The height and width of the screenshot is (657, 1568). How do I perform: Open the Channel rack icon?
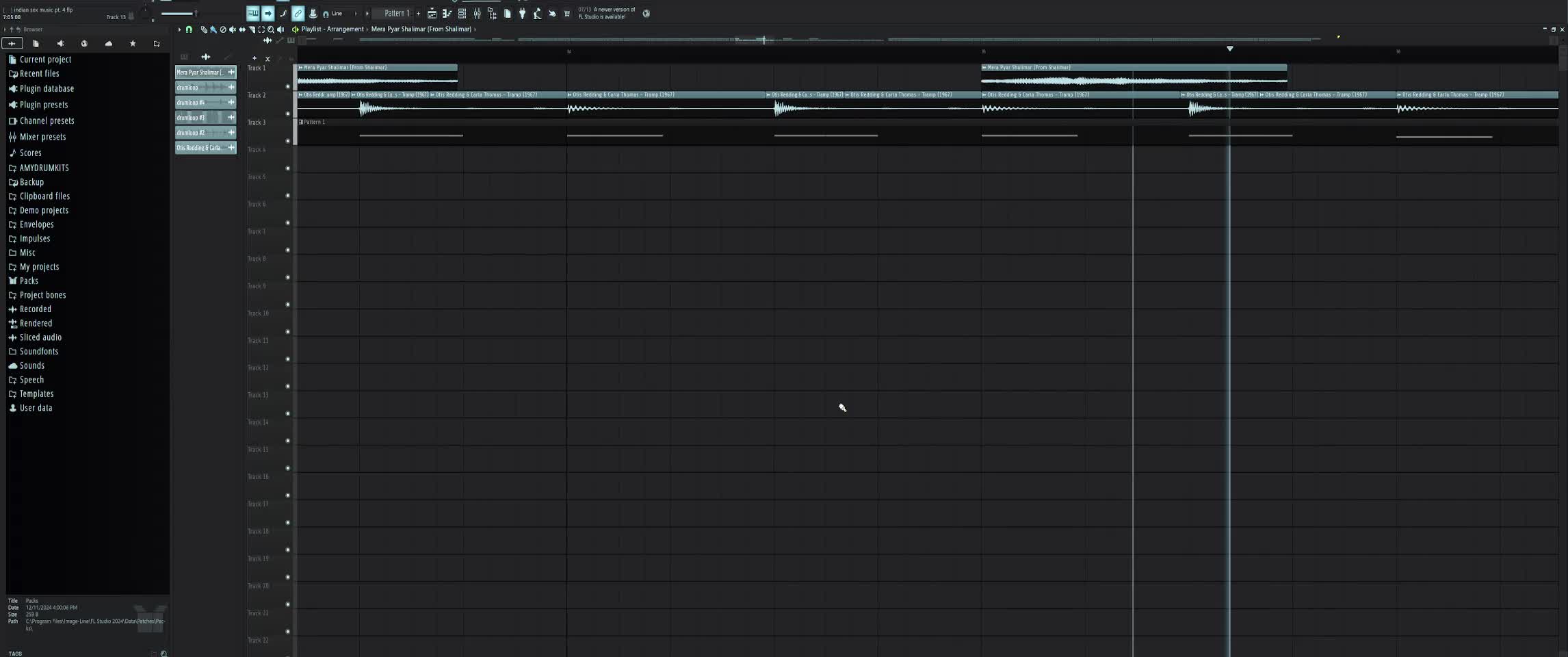[462, 13]
